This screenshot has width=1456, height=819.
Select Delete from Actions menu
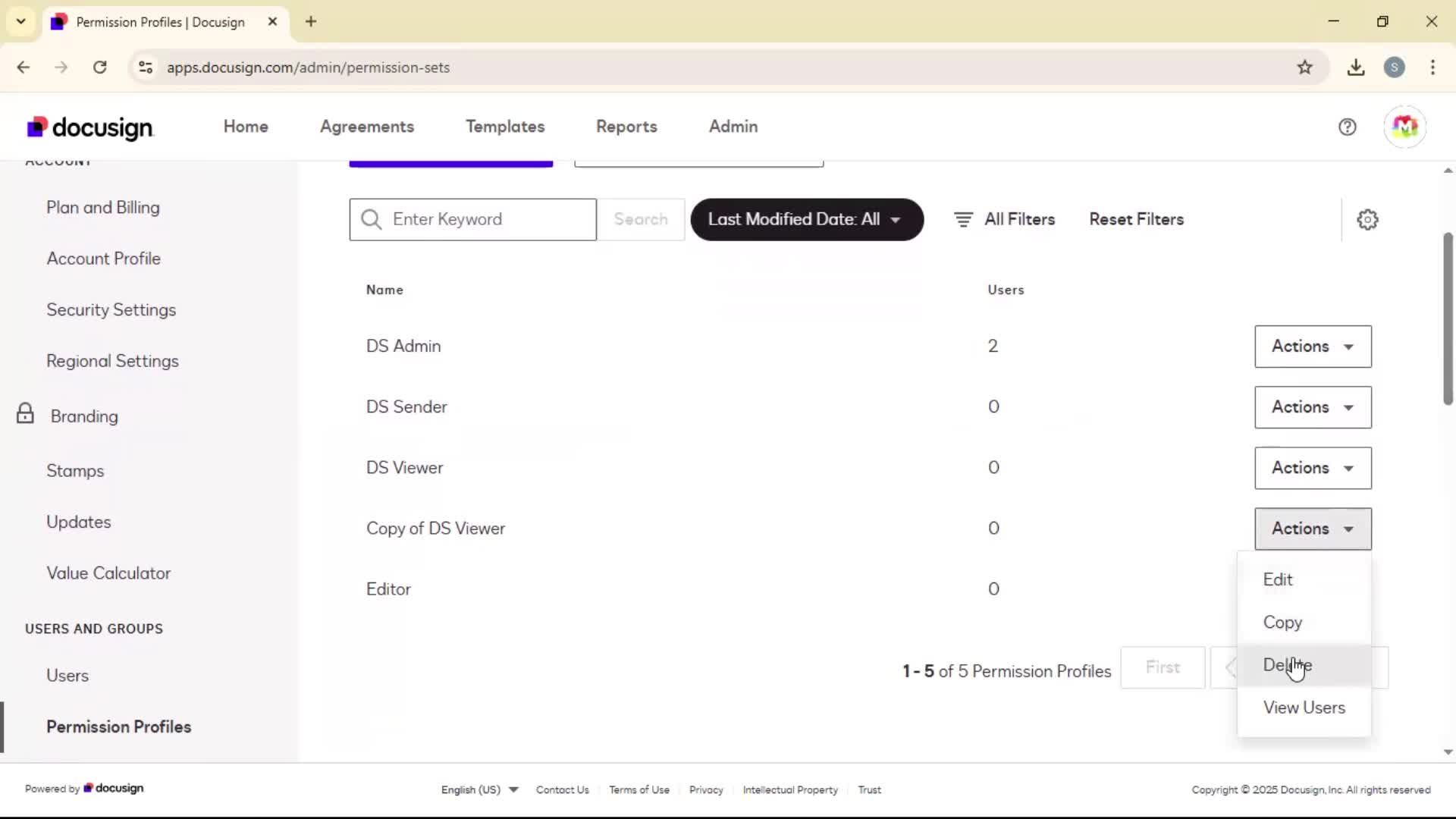point(1304,665)
